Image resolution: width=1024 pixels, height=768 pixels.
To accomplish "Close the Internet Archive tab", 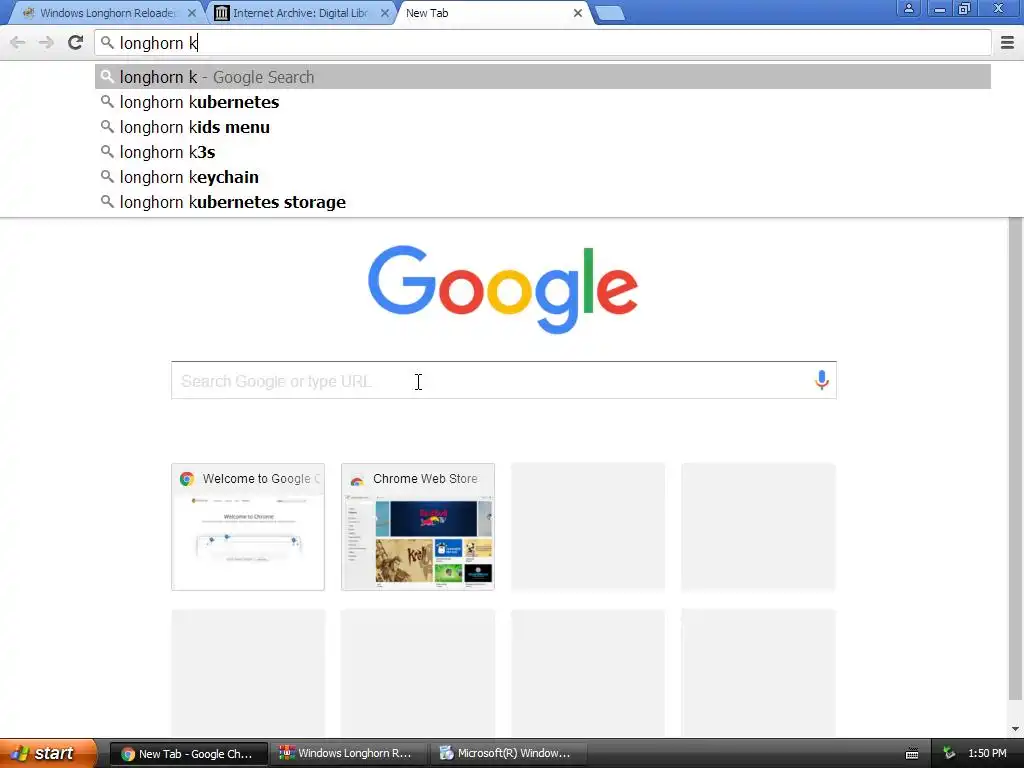I will 385,13.
